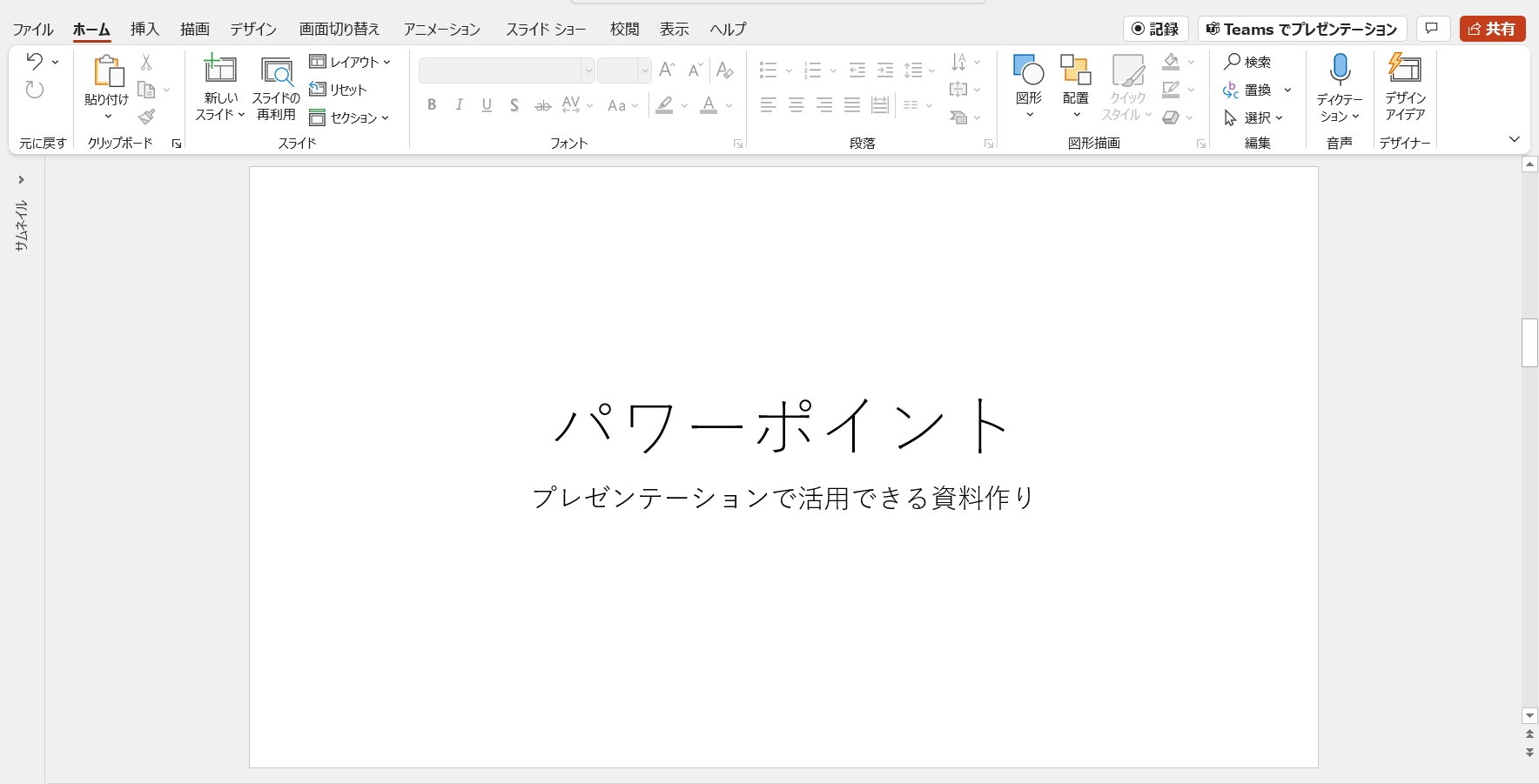Center align the text
This screenshot has height=784, width=1539.
coord(796,105)
